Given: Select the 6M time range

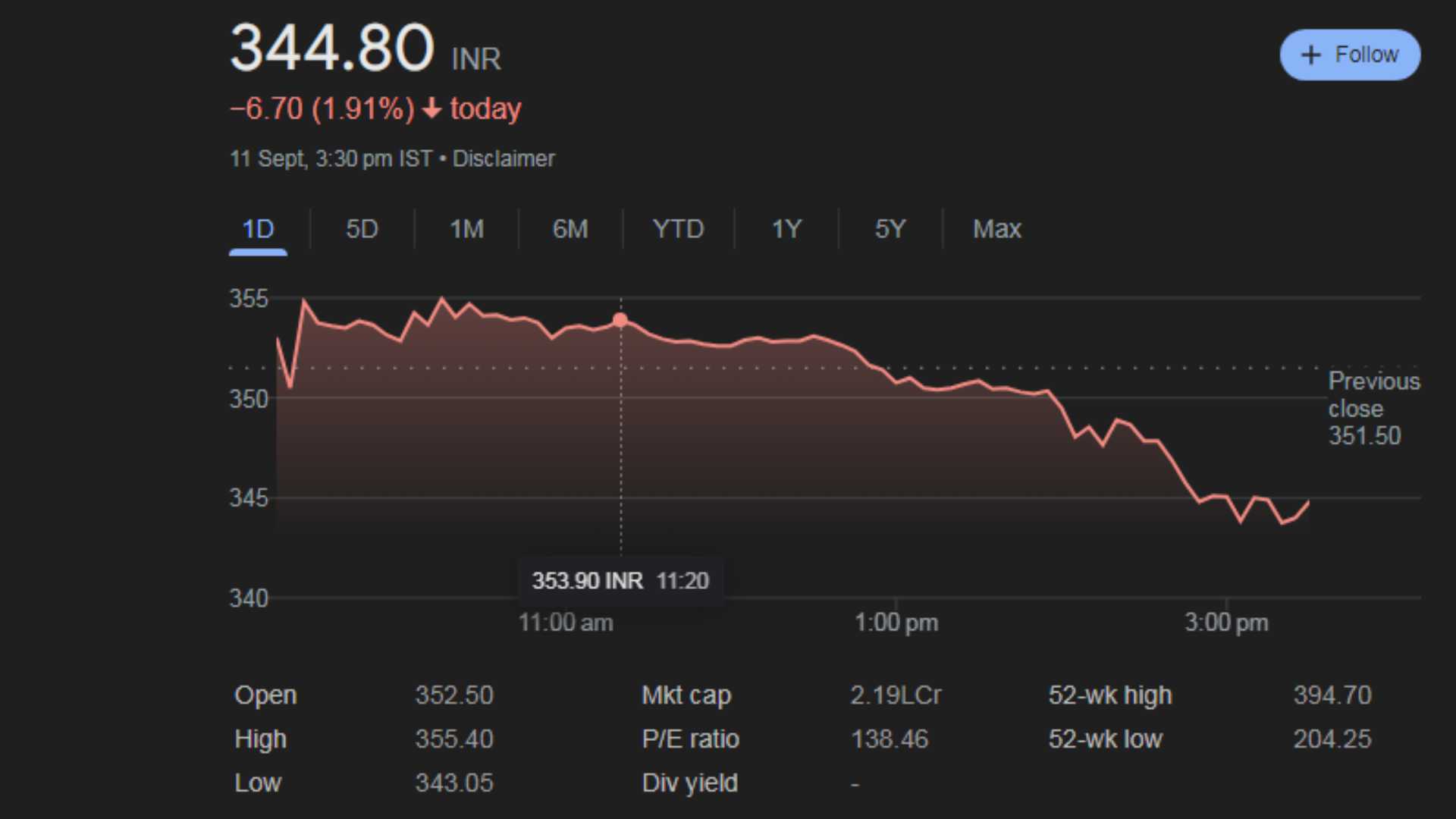Looking at the screenshot, I should pos(570,229).
